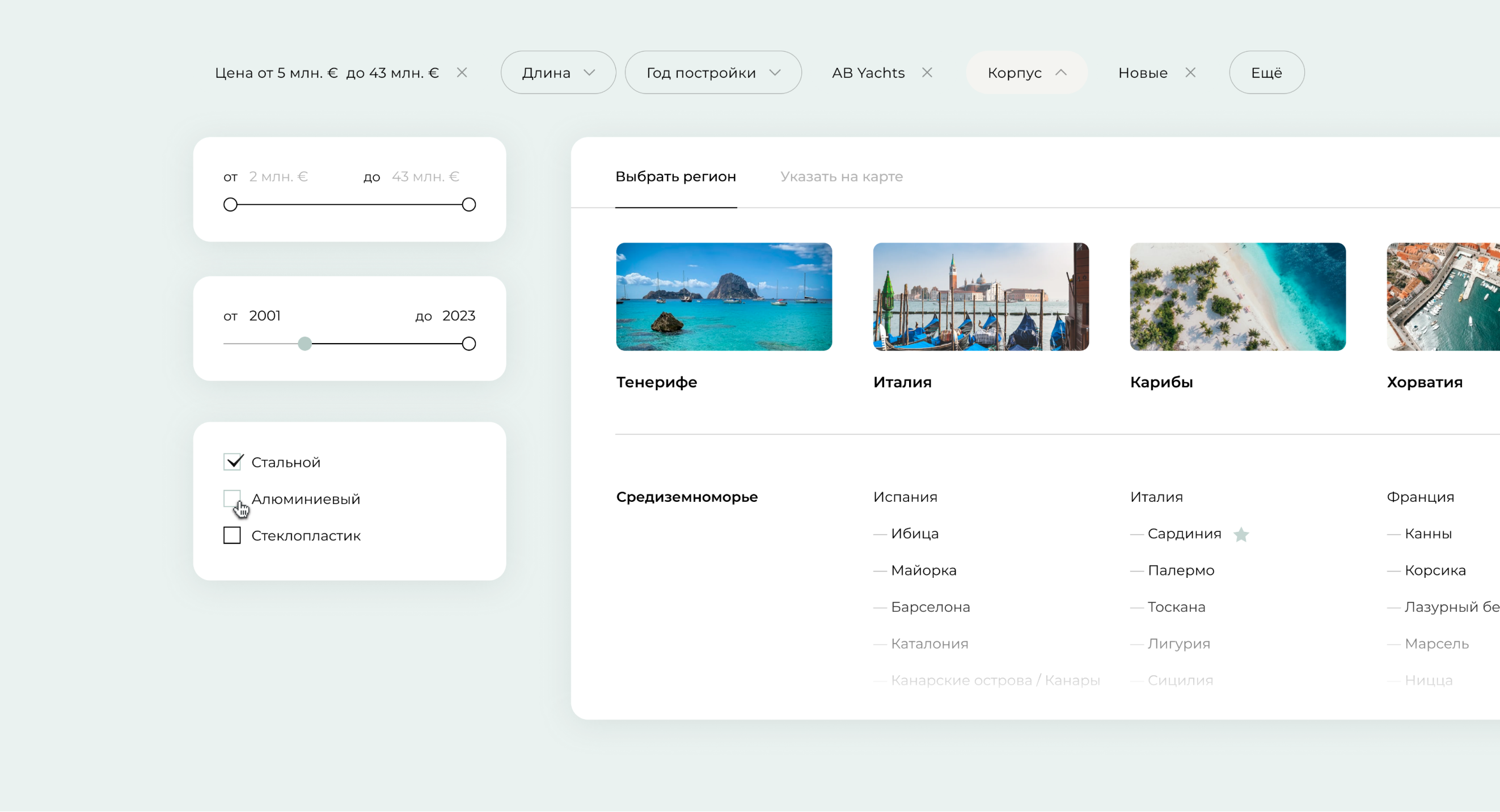The image size is (1500, 812).
Task: Click the green year-from slider handle
Action: pyautogui.click(x=305, y=344)
